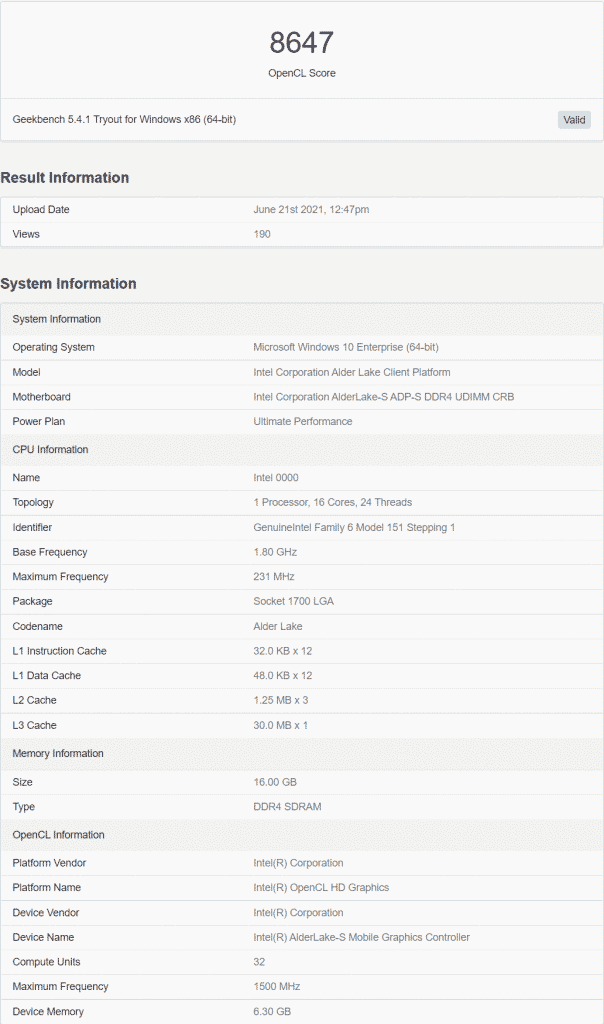Click L1 data cache '48.0 KB x 12'
The height and width of the screenshot is (1024, 604).
click(x=283, y=676)
